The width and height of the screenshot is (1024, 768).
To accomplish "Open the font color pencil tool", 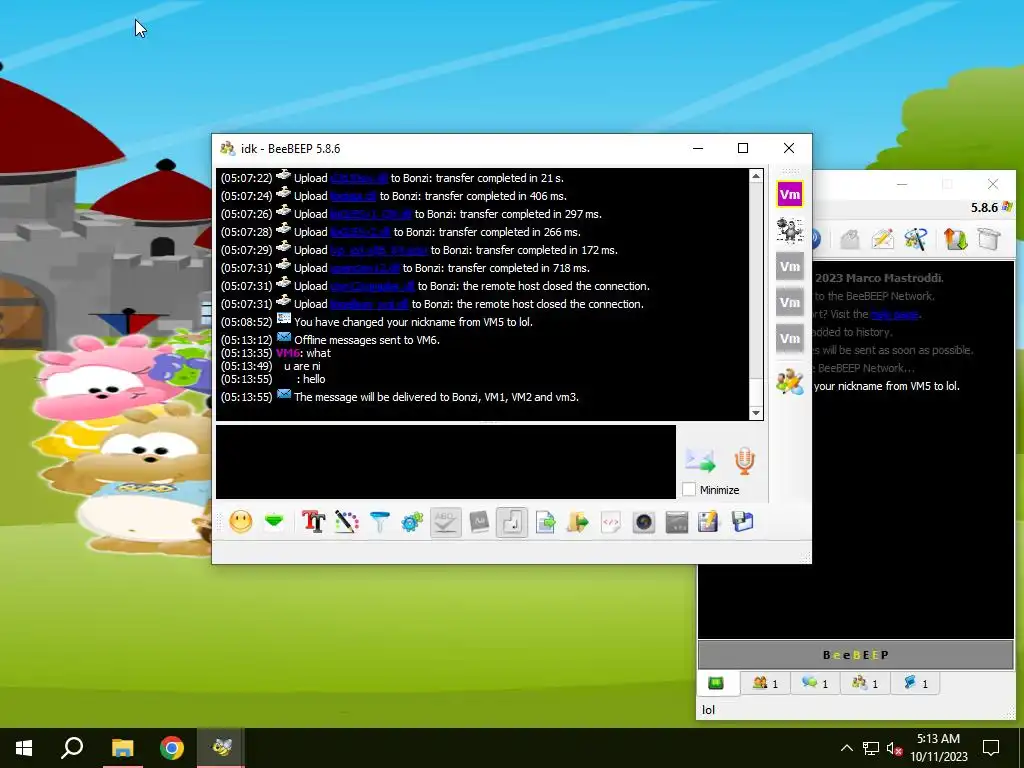I will [347, 522].
